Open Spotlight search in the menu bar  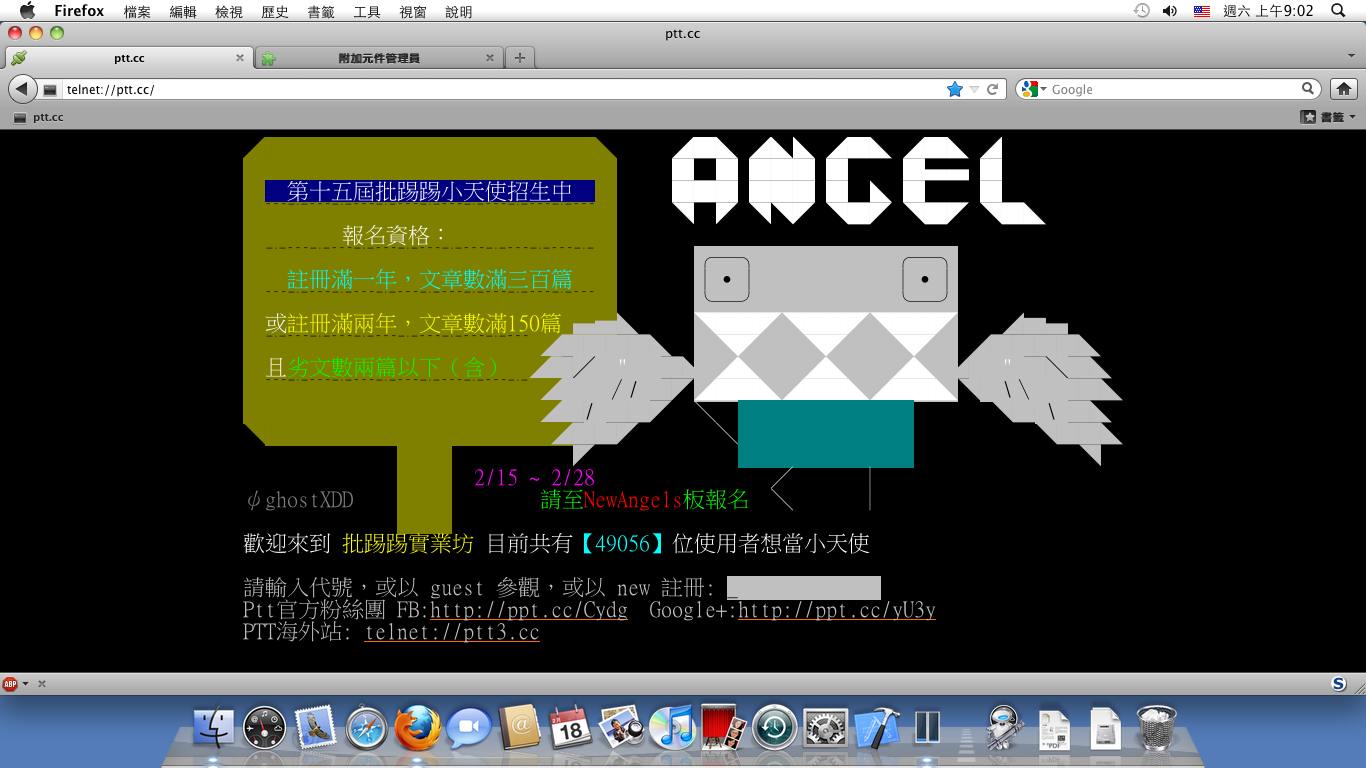tap(1339, 11)
